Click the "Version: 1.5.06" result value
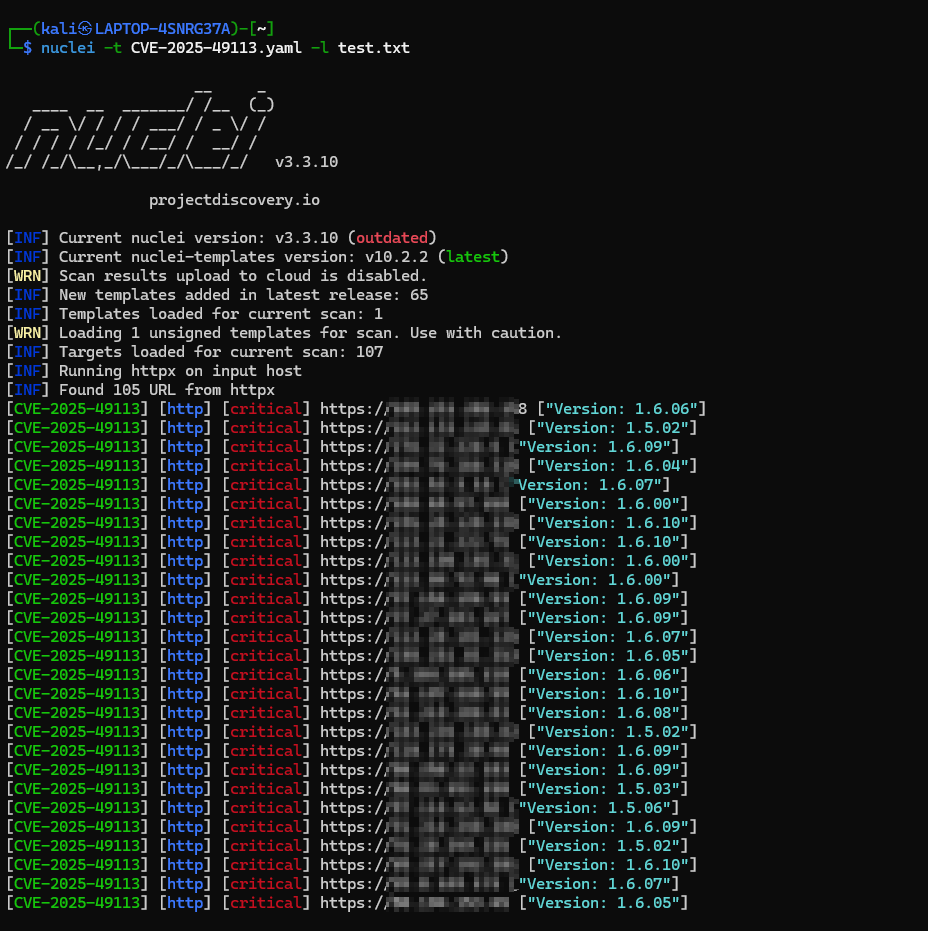 pos(598,808)
